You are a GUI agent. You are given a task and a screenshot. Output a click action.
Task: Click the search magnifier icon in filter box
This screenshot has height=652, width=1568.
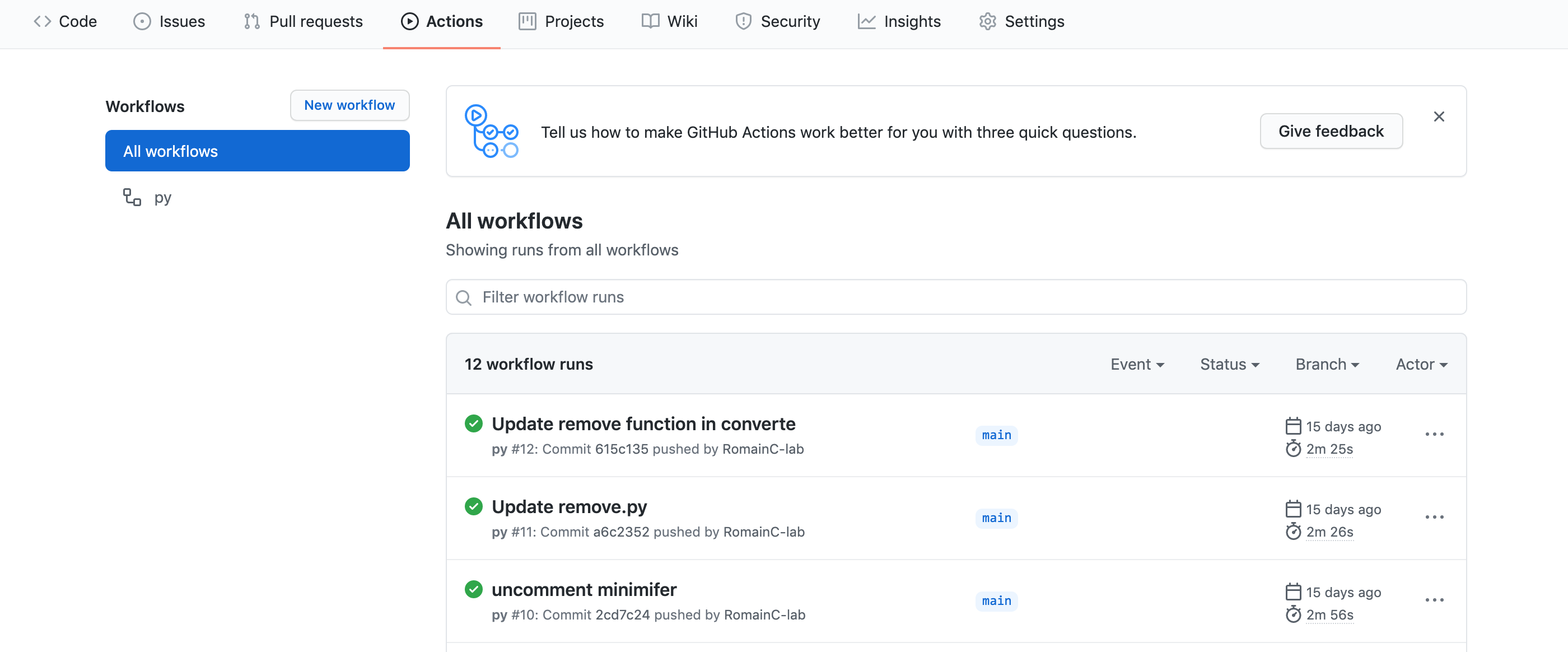(464, 297)
